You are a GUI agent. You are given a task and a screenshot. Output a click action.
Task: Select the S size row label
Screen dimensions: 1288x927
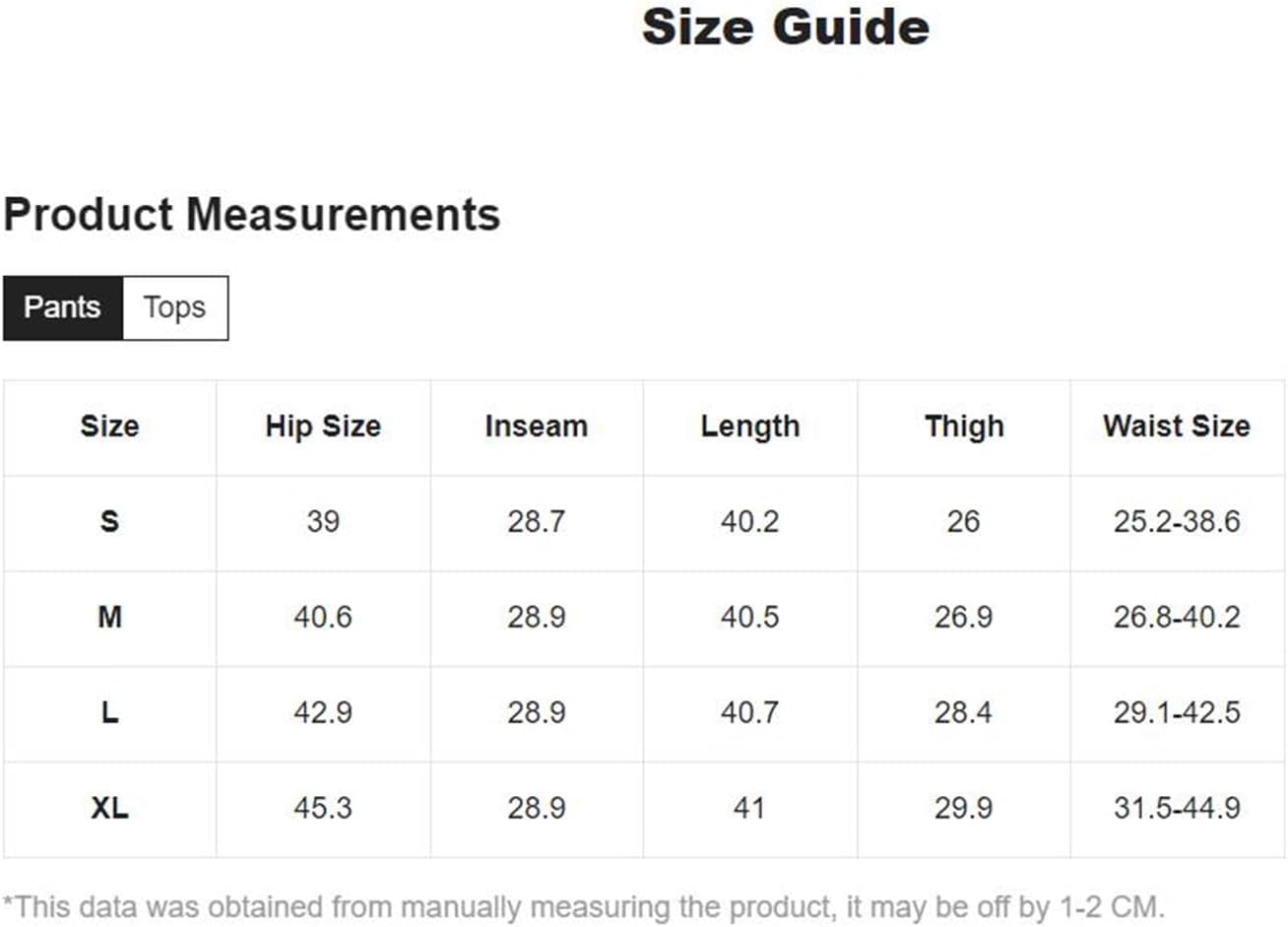tap(109, 521)
